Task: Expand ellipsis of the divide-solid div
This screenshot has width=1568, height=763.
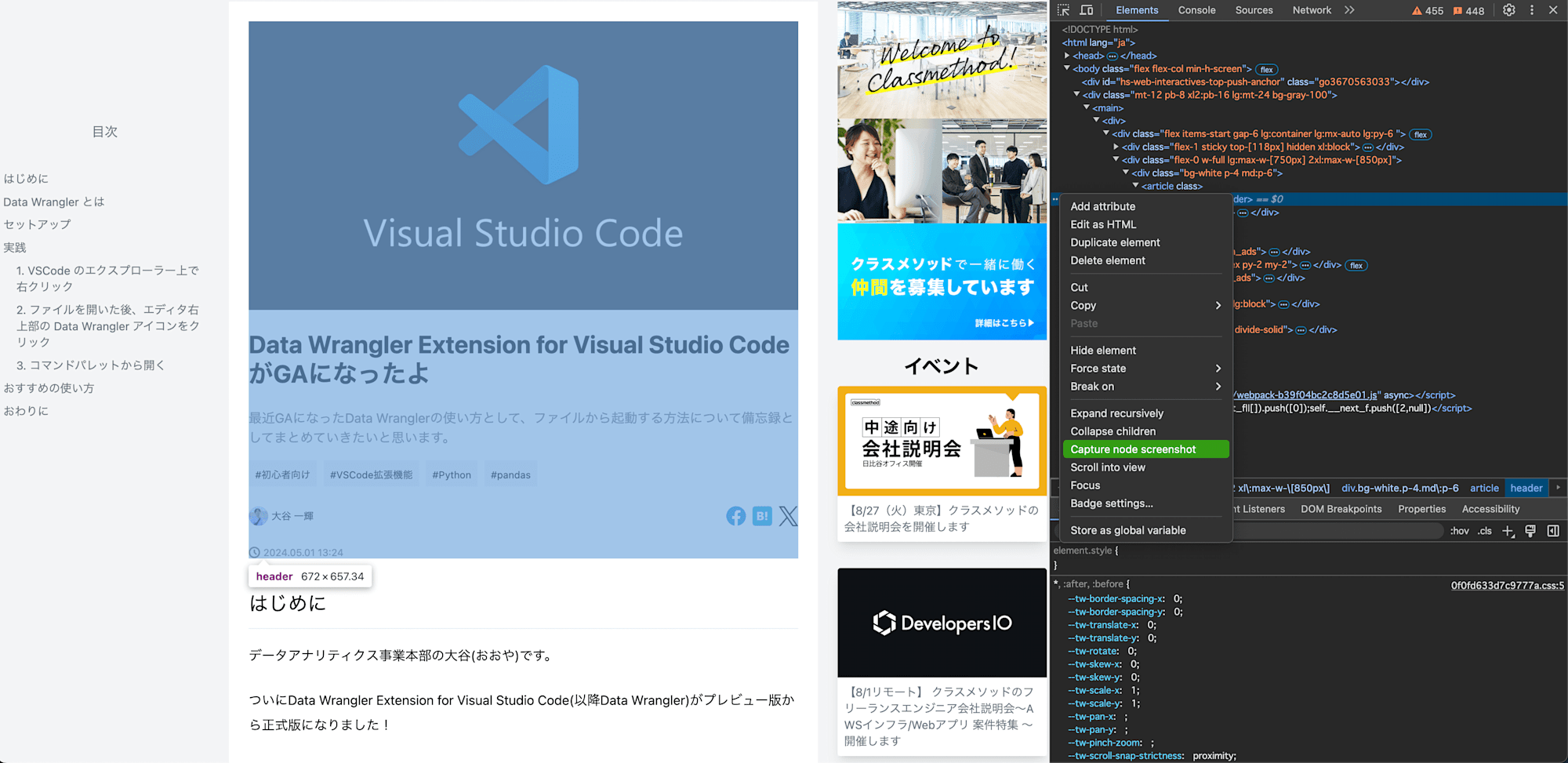Action: (x=1301, y=330)
